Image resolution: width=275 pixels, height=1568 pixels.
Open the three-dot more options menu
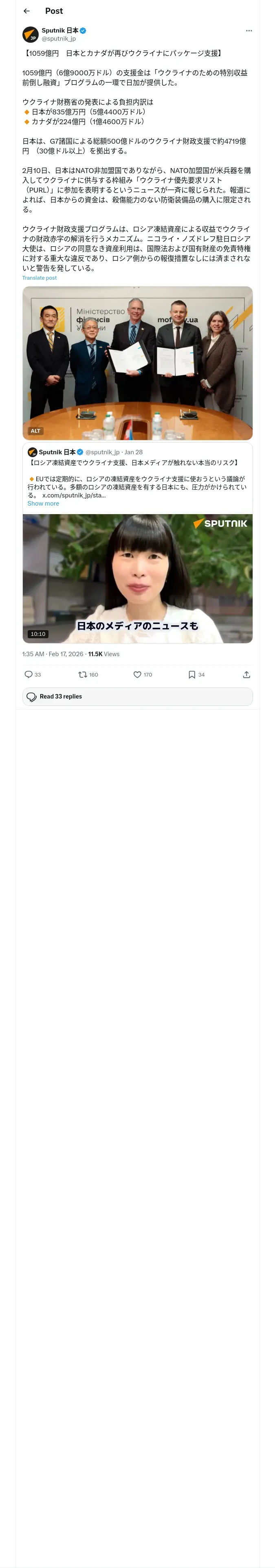(248, 31)
